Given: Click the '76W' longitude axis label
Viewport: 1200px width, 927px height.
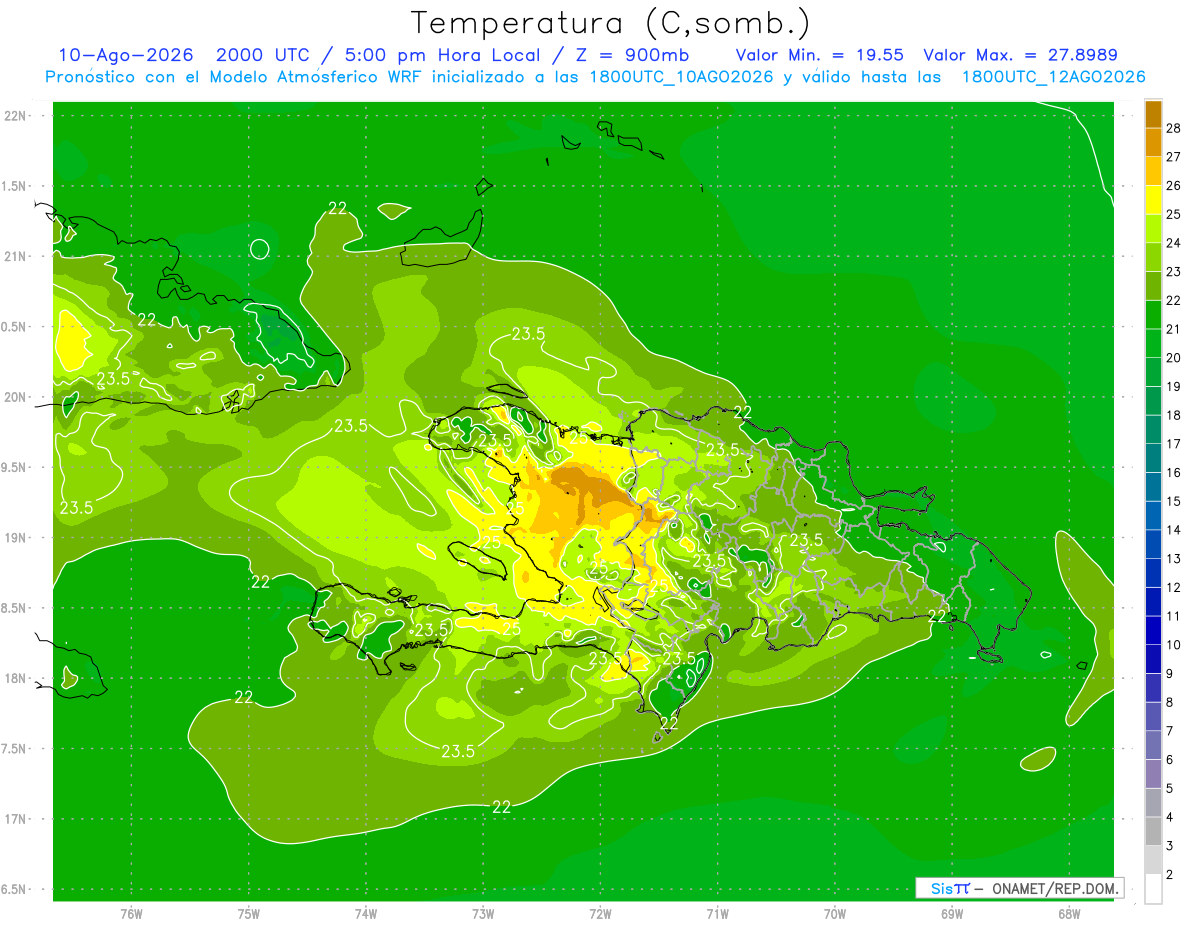Looking at the screenshot, I should tap(131, 914).
